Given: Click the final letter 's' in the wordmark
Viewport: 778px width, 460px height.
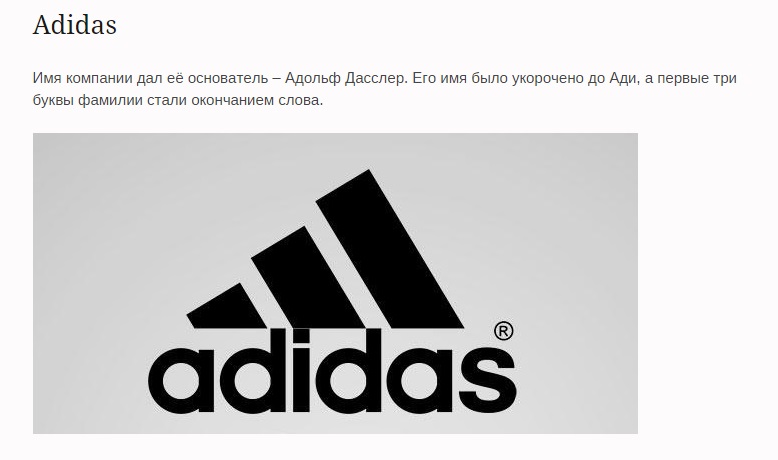Looking at the screenshot, I should 488,381.
